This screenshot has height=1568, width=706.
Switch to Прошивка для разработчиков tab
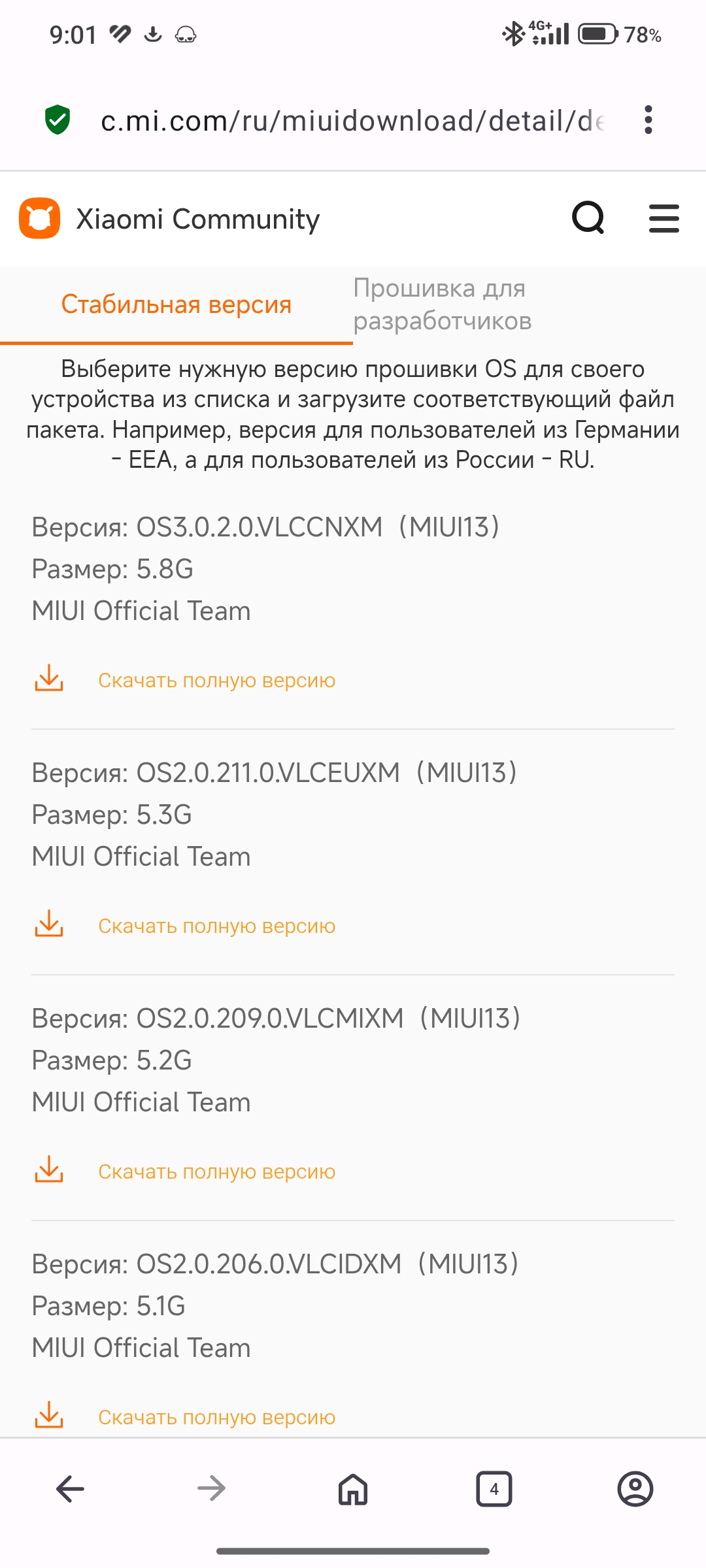click(443, 304)
